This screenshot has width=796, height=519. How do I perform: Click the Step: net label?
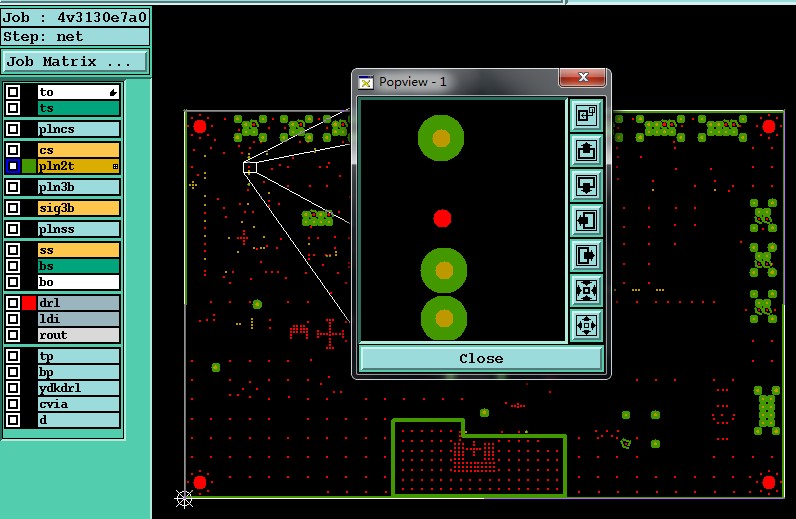pyautogui.click(x=75, y=37)
